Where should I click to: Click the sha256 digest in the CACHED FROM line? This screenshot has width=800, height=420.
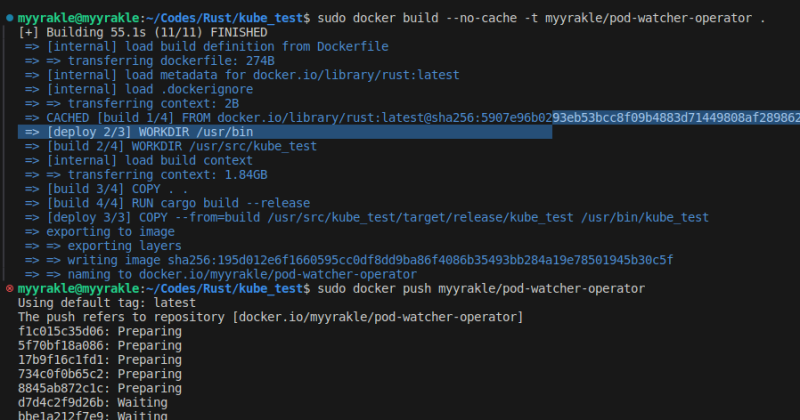[x=640, y=117]
